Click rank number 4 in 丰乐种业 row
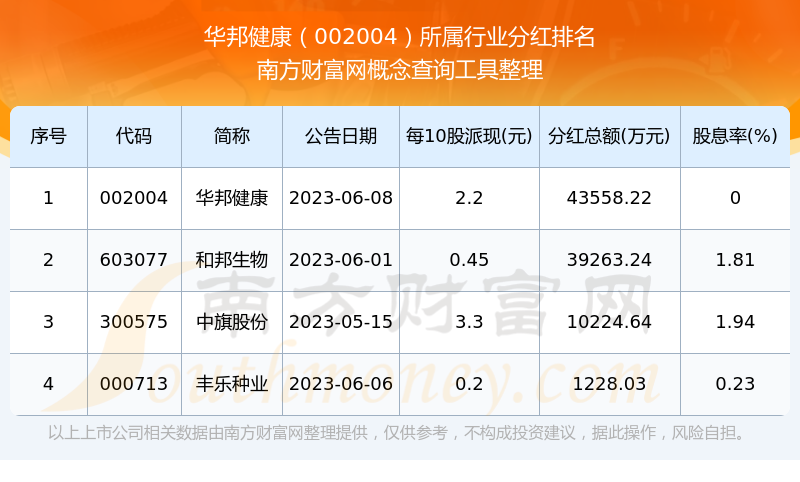 click(x=48, y=384)
